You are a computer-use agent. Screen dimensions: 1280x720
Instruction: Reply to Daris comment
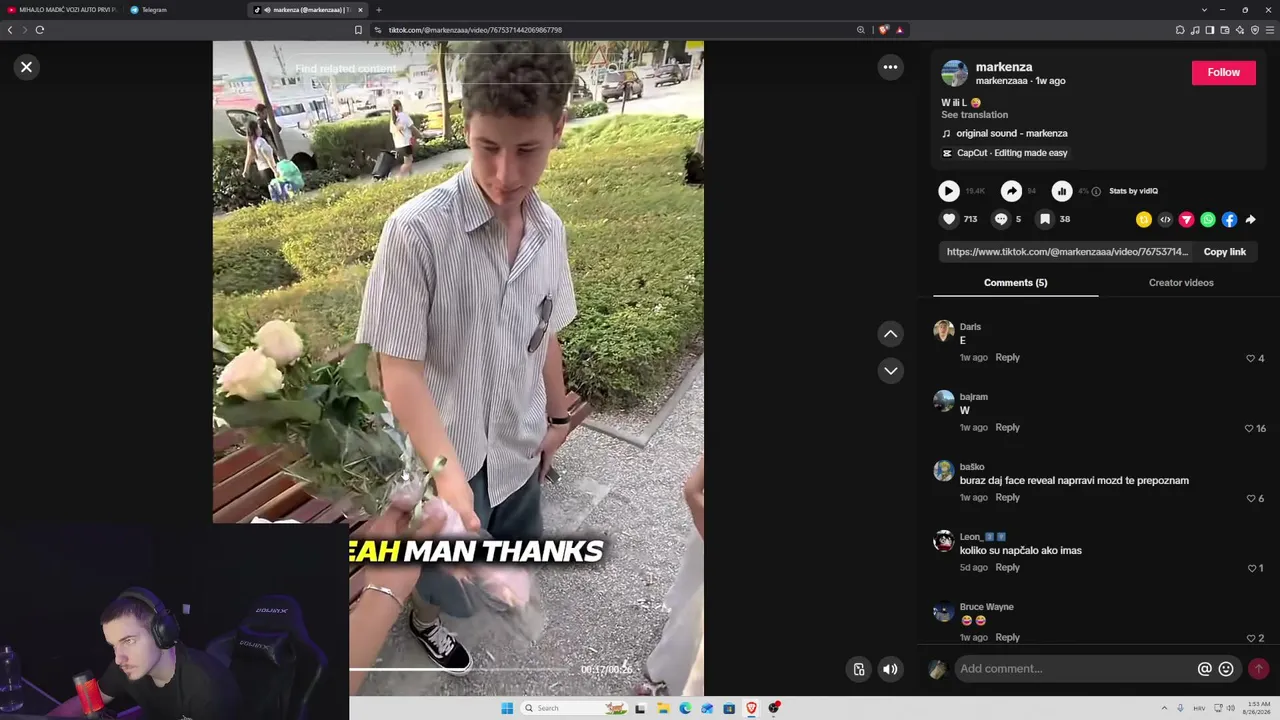point(1007,357)
